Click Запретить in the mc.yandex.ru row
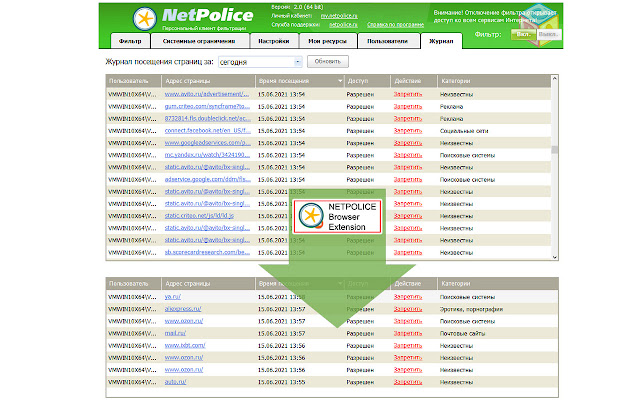Viewport: 640px width, 400px height. coord(408,155)
